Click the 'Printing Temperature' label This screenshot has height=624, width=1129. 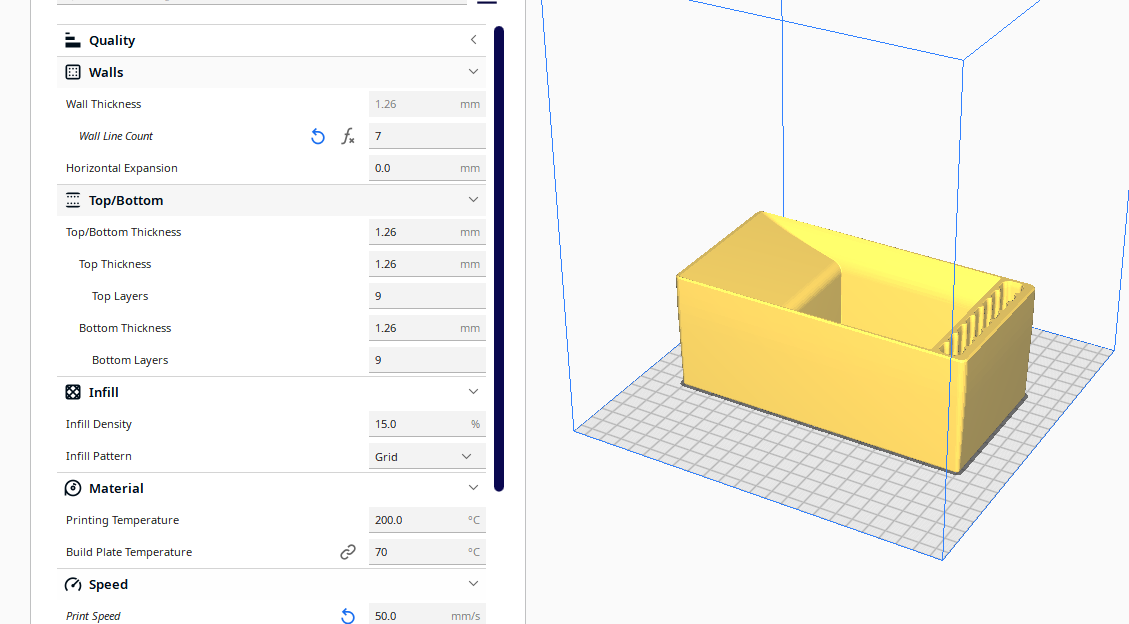(x=122, y=520)
